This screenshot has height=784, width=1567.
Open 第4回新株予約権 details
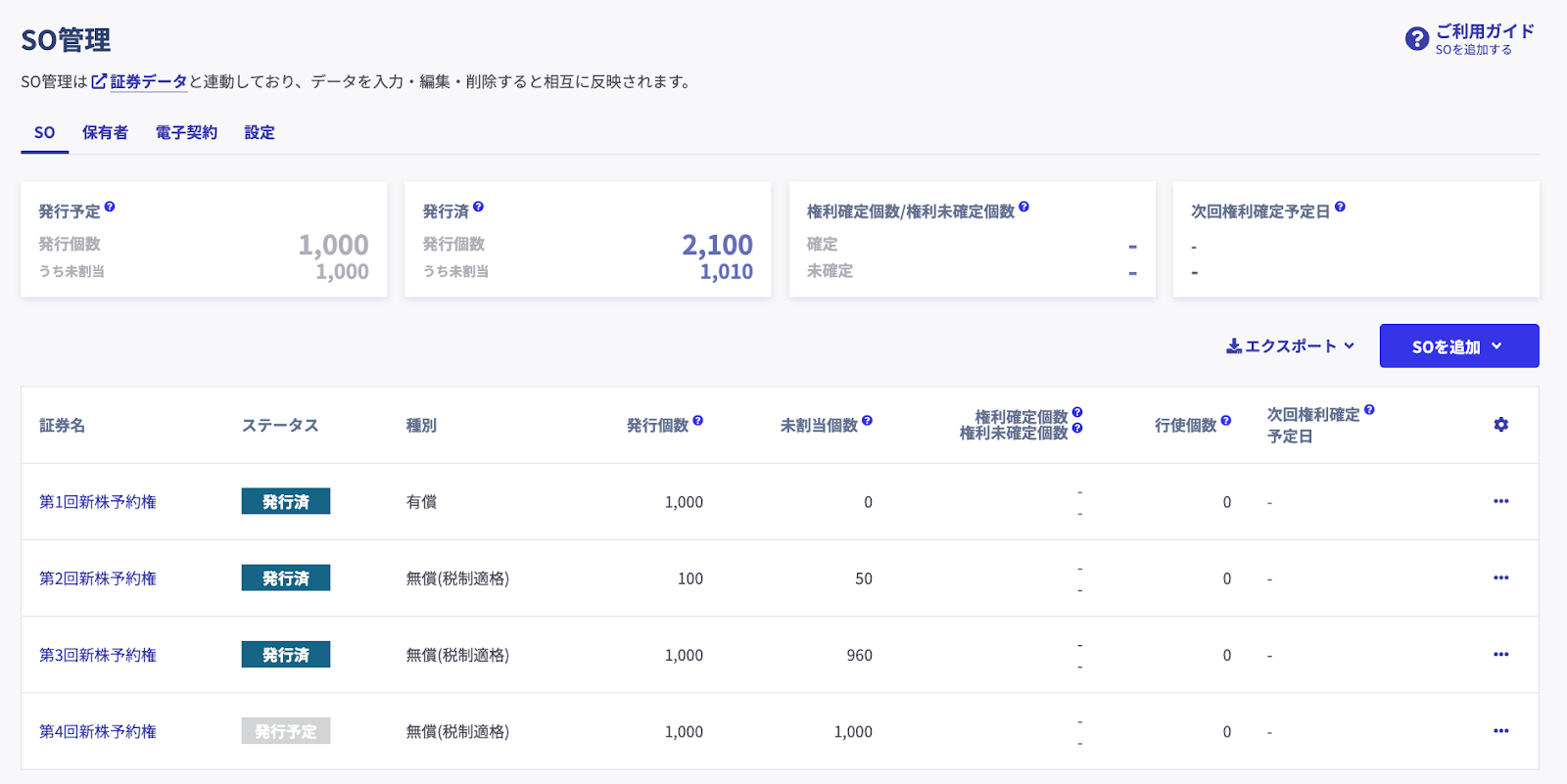(x=98, y=731)
